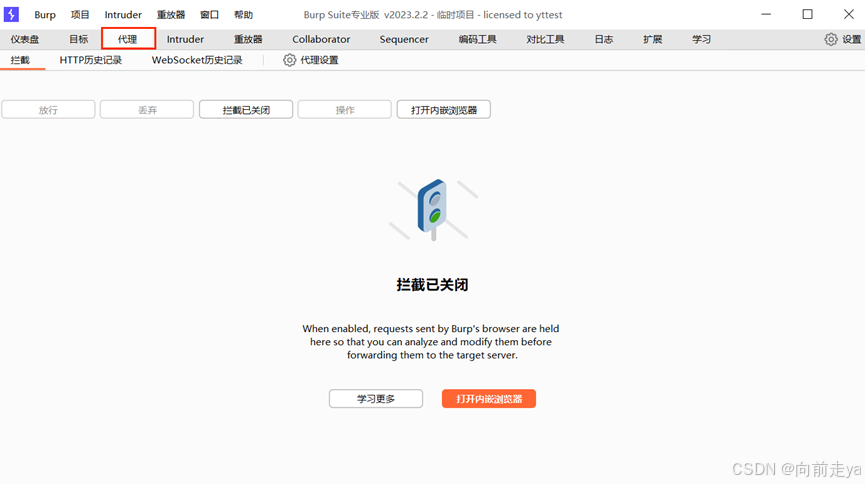Viewport: 865px width, 484px height.
Task: Open the 重放器 menu in menu bar
Action: click(171, 15)
